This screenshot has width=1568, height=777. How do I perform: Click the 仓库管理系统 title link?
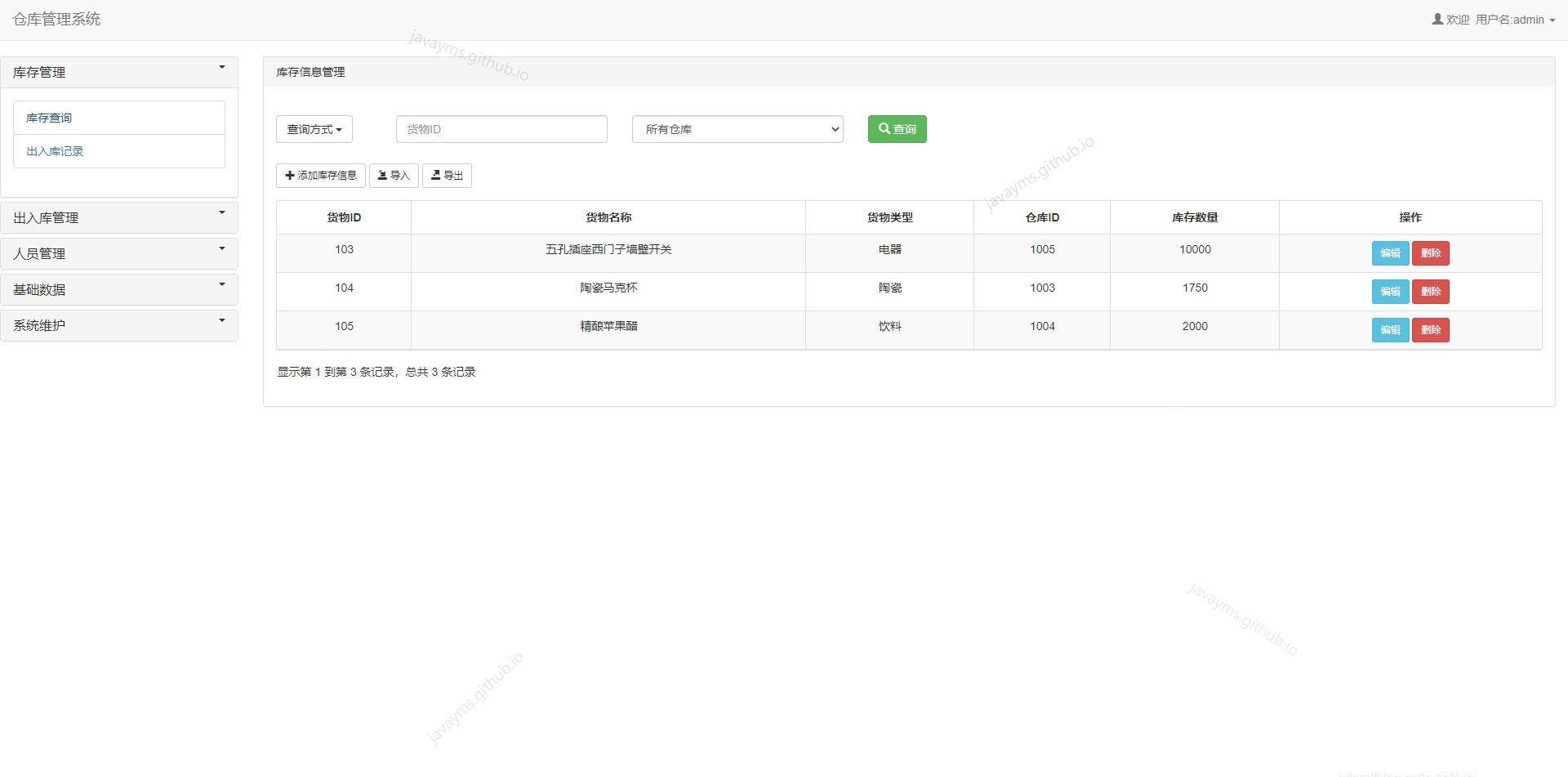point(56,18)
